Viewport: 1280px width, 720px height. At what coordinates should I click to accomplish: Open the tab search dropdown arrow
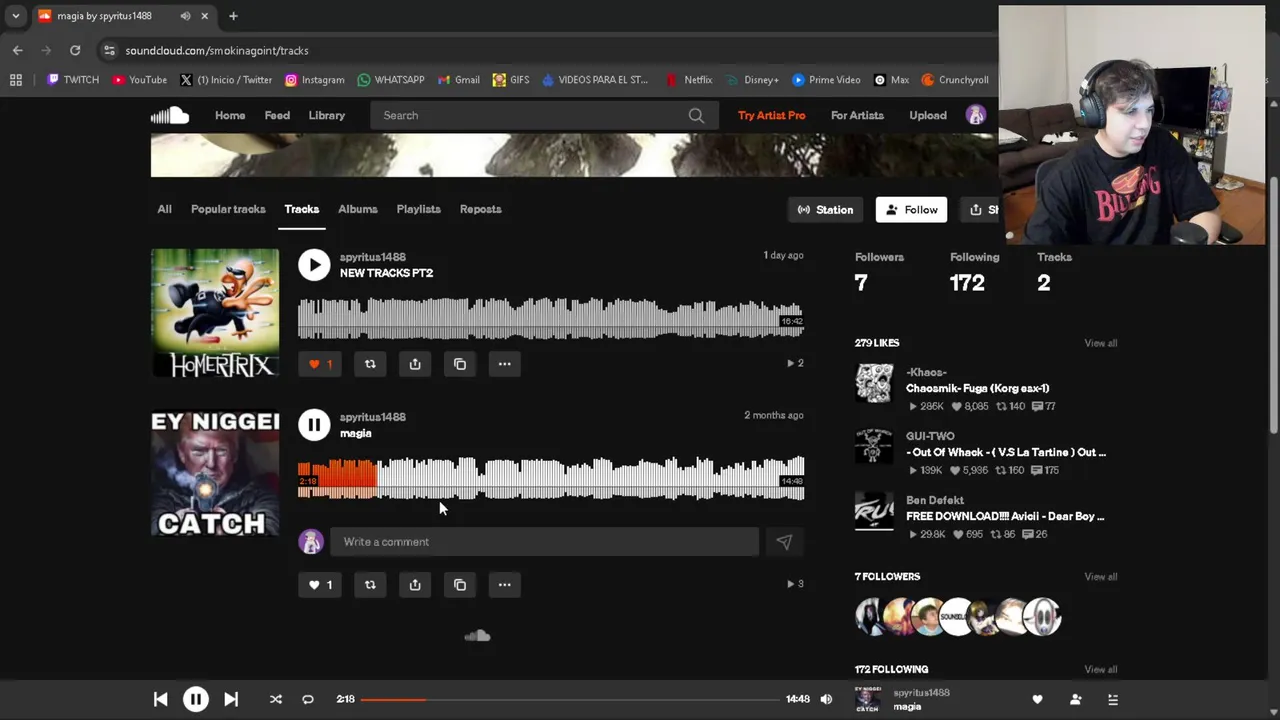coord(15,16)
